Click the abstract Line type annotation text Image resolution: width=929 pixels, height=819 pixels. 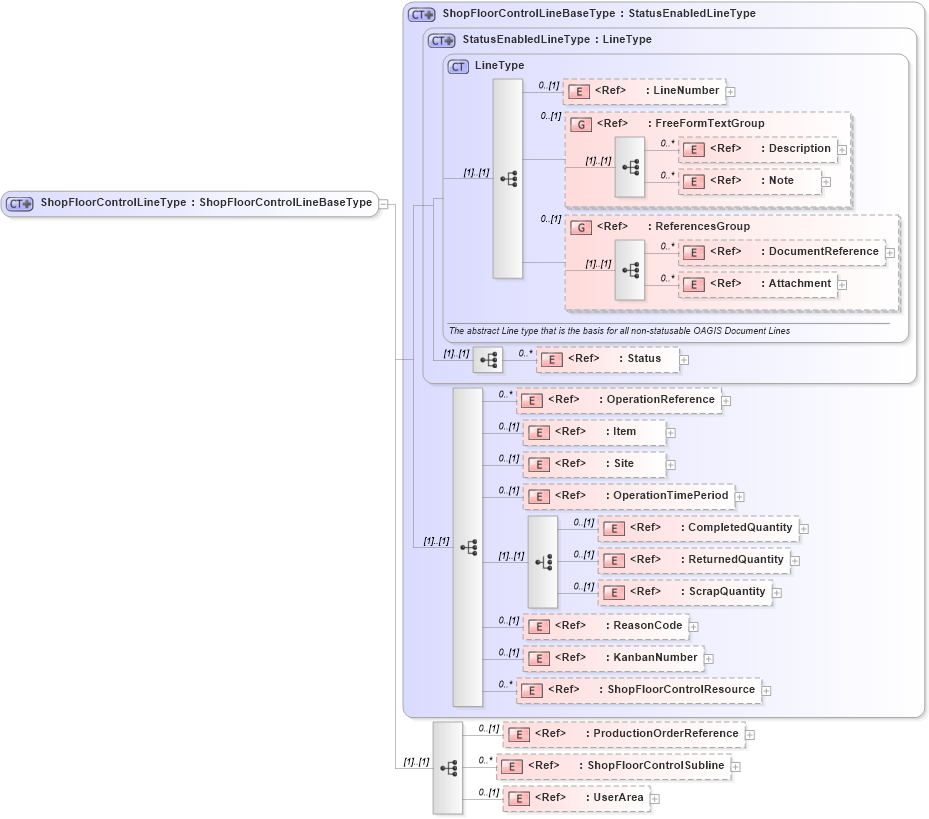tap(618, 330)
